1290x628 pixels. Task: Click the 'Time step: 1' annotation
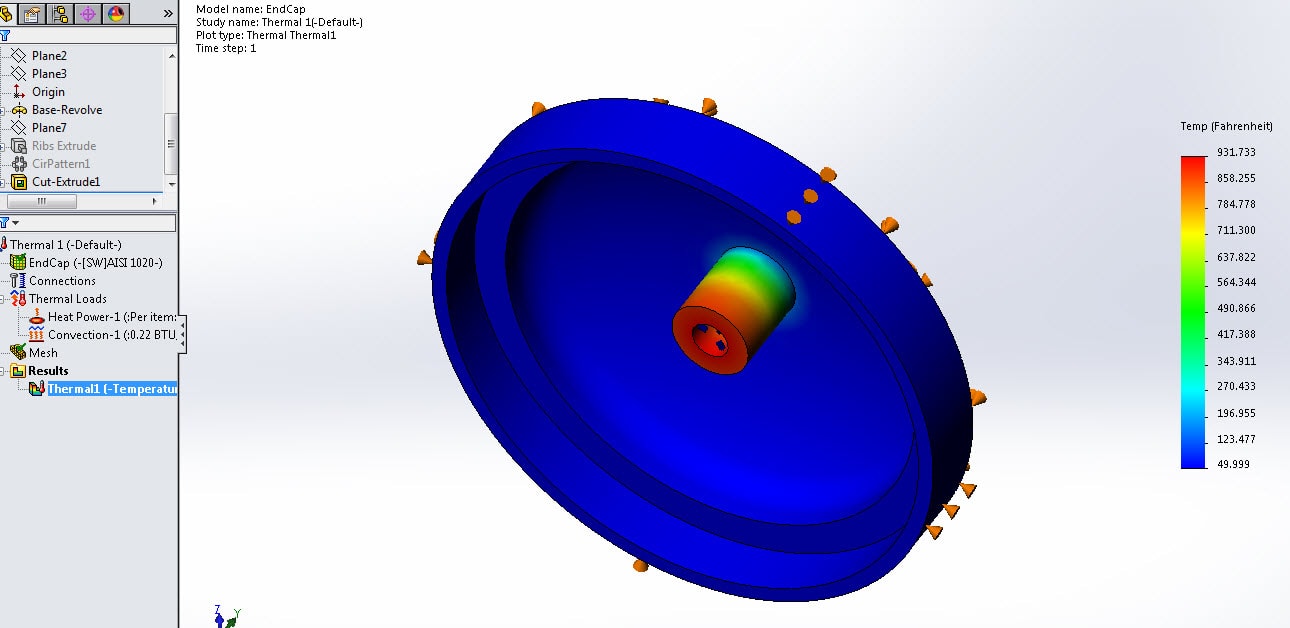[x=226, y=48]
